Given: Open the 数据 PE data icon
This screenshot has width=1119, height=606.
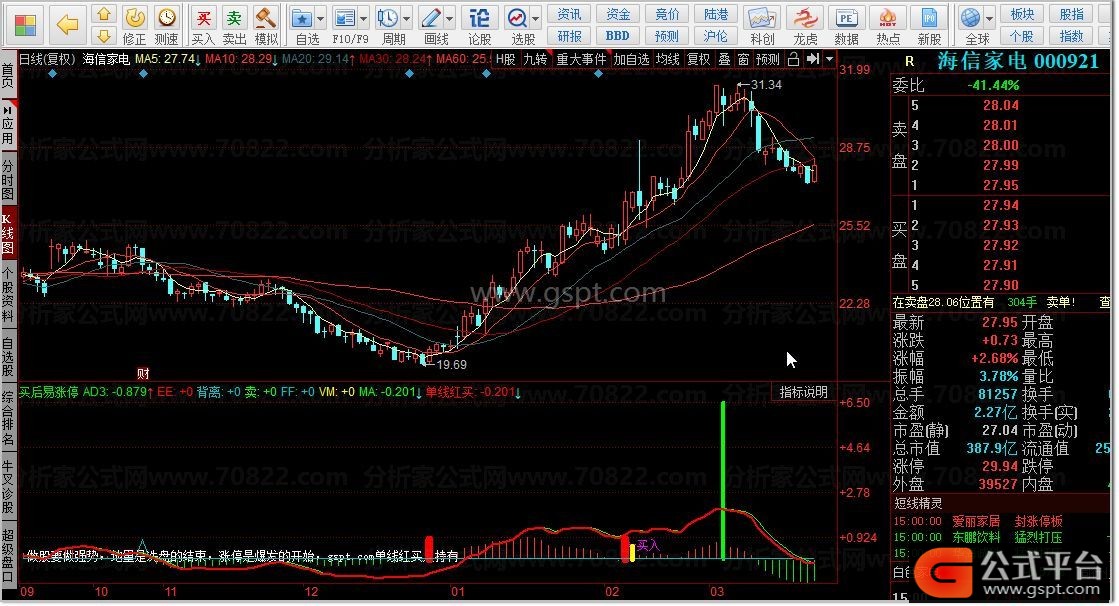Looking at the screenshot, I should (x=846, y=17).
